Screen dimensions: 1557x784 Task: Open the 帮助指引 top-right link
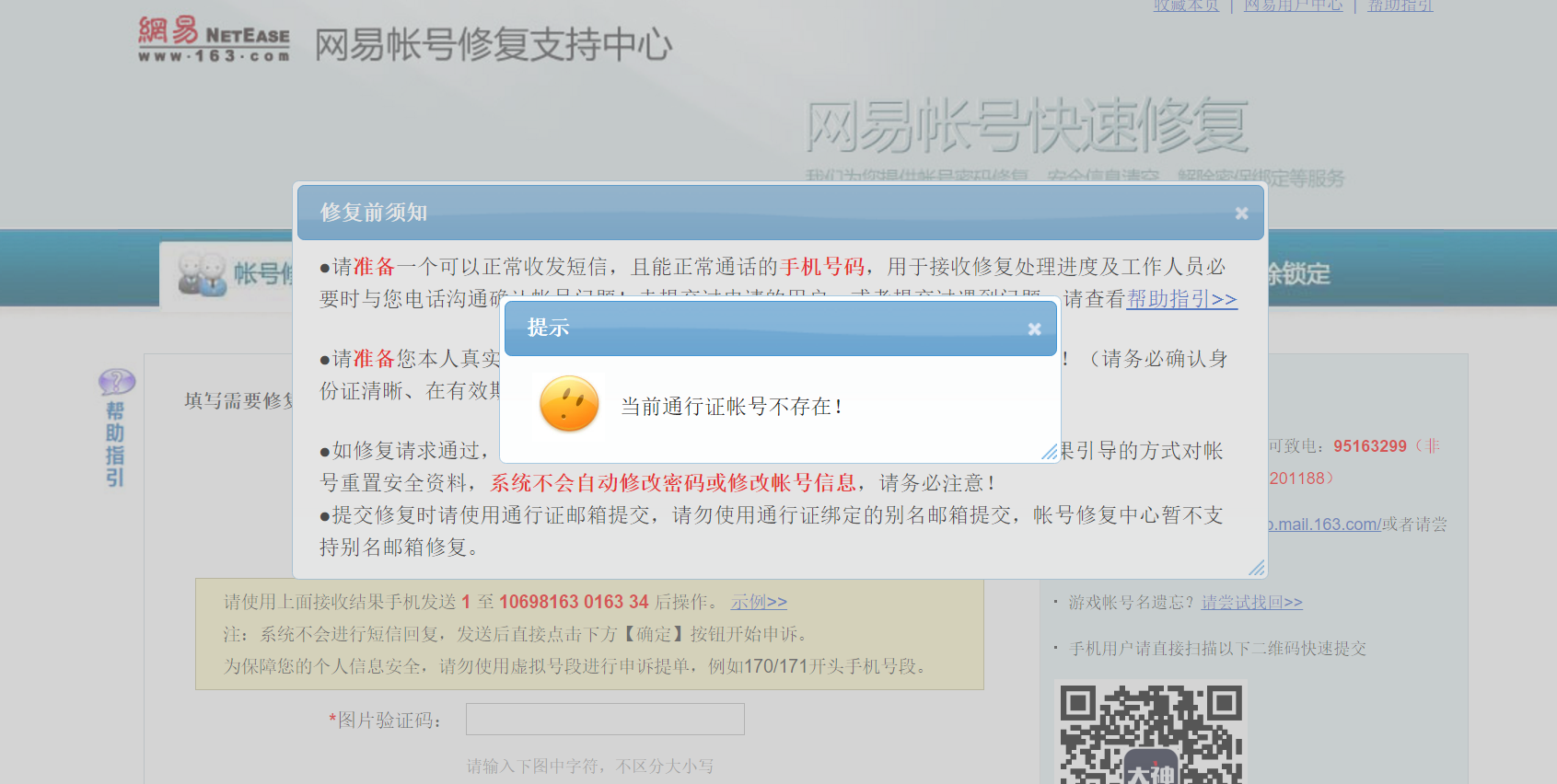1400,6
